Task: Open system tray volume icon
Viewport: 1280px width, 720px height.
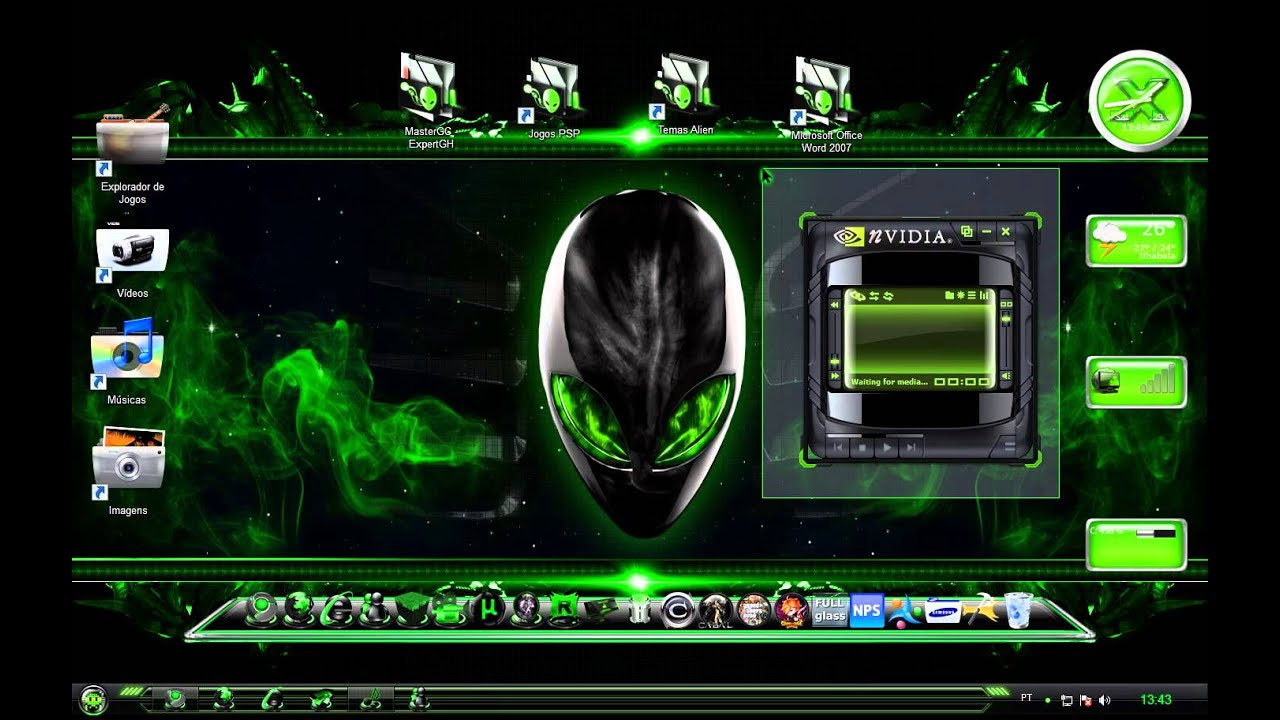Action: tap(1104, 700)
